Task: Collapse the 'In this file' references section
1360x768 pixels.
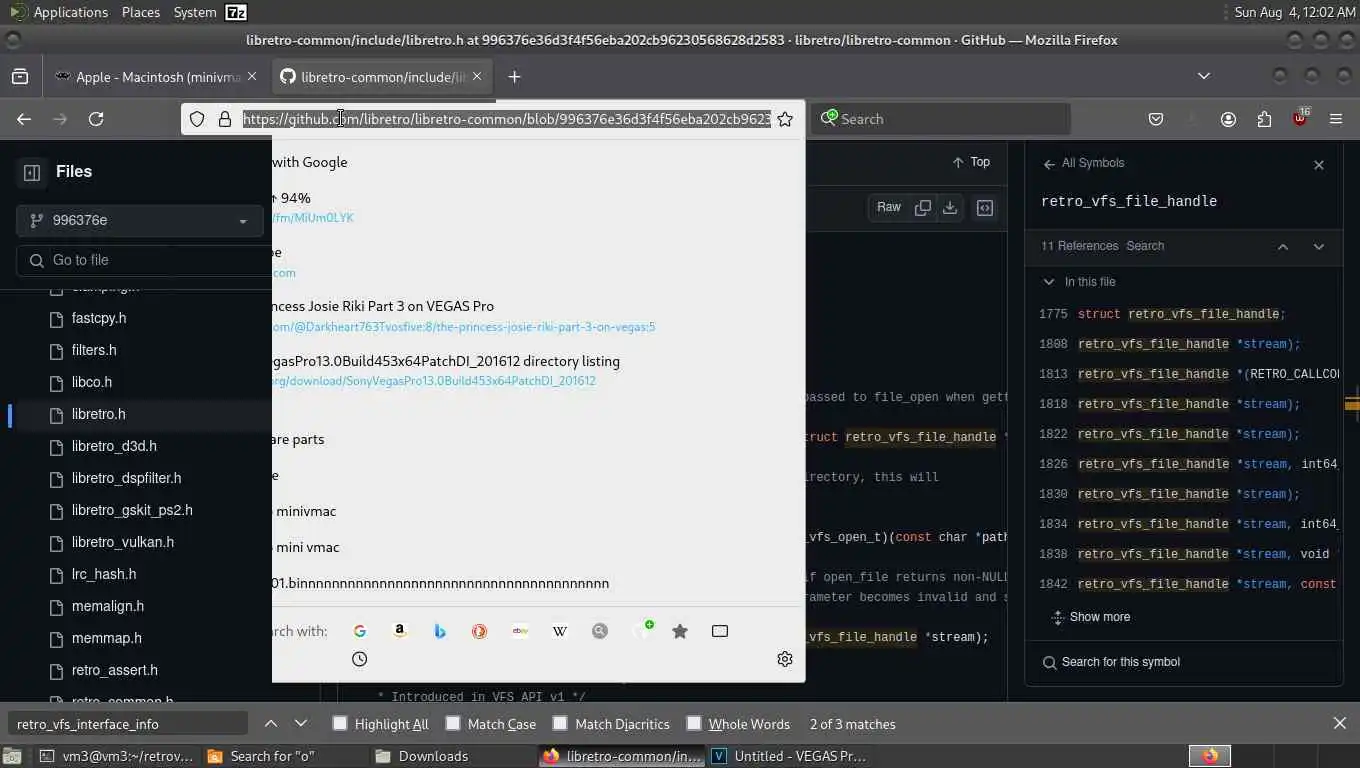Action: 1048,282
